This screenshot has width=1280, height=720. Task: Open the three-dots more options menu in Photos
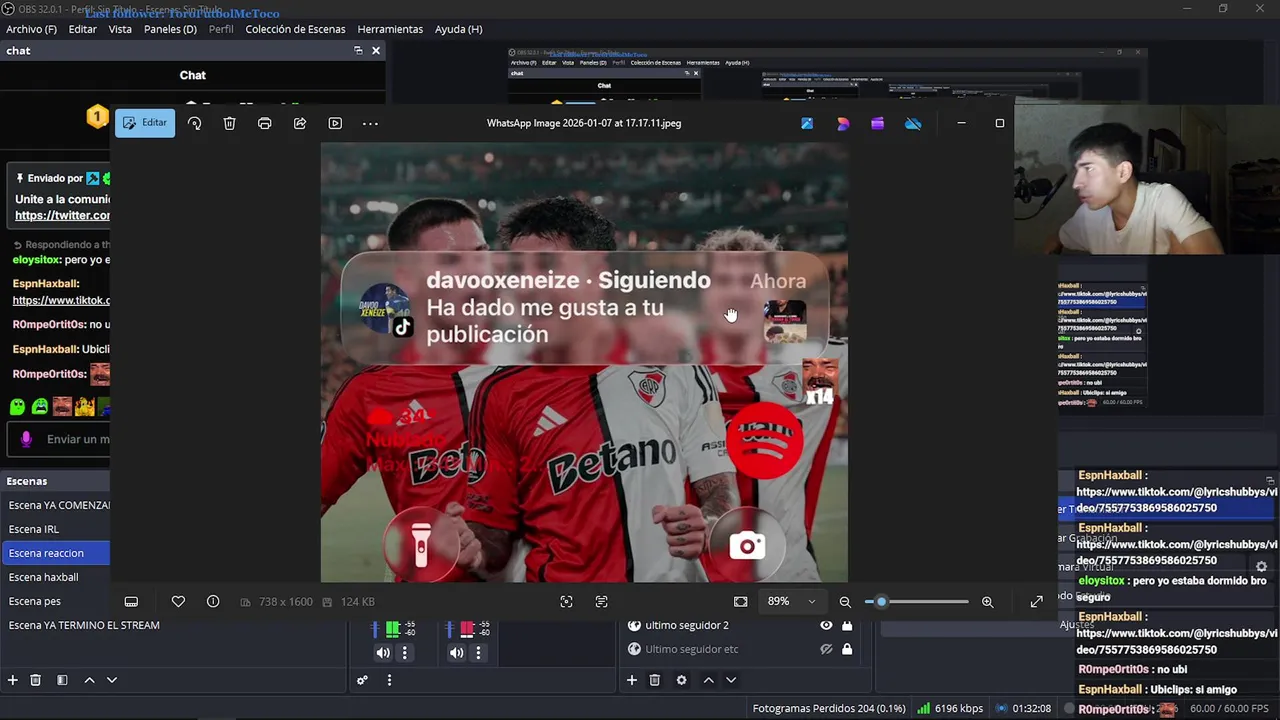[x=370, y=123]
